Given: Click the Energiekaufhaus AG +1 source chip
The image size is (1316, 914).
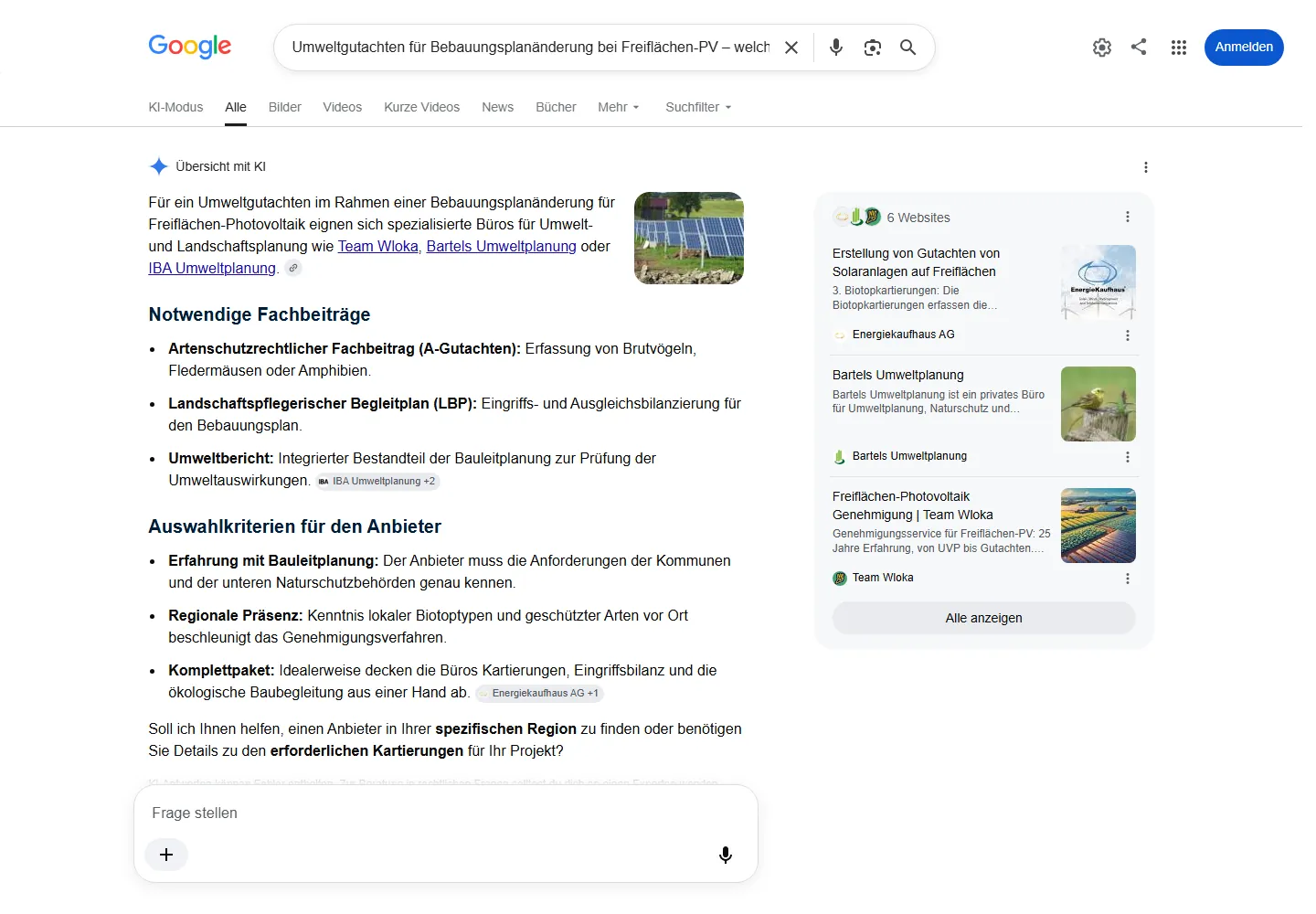Looking at the screenshot, I should pyautogui.click(x=539, y=693).
